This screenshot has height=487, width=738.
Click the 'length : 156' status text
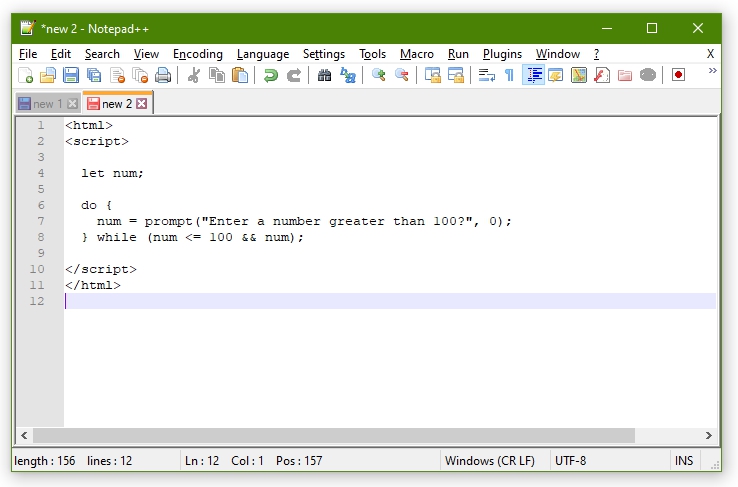click(45, 461)
